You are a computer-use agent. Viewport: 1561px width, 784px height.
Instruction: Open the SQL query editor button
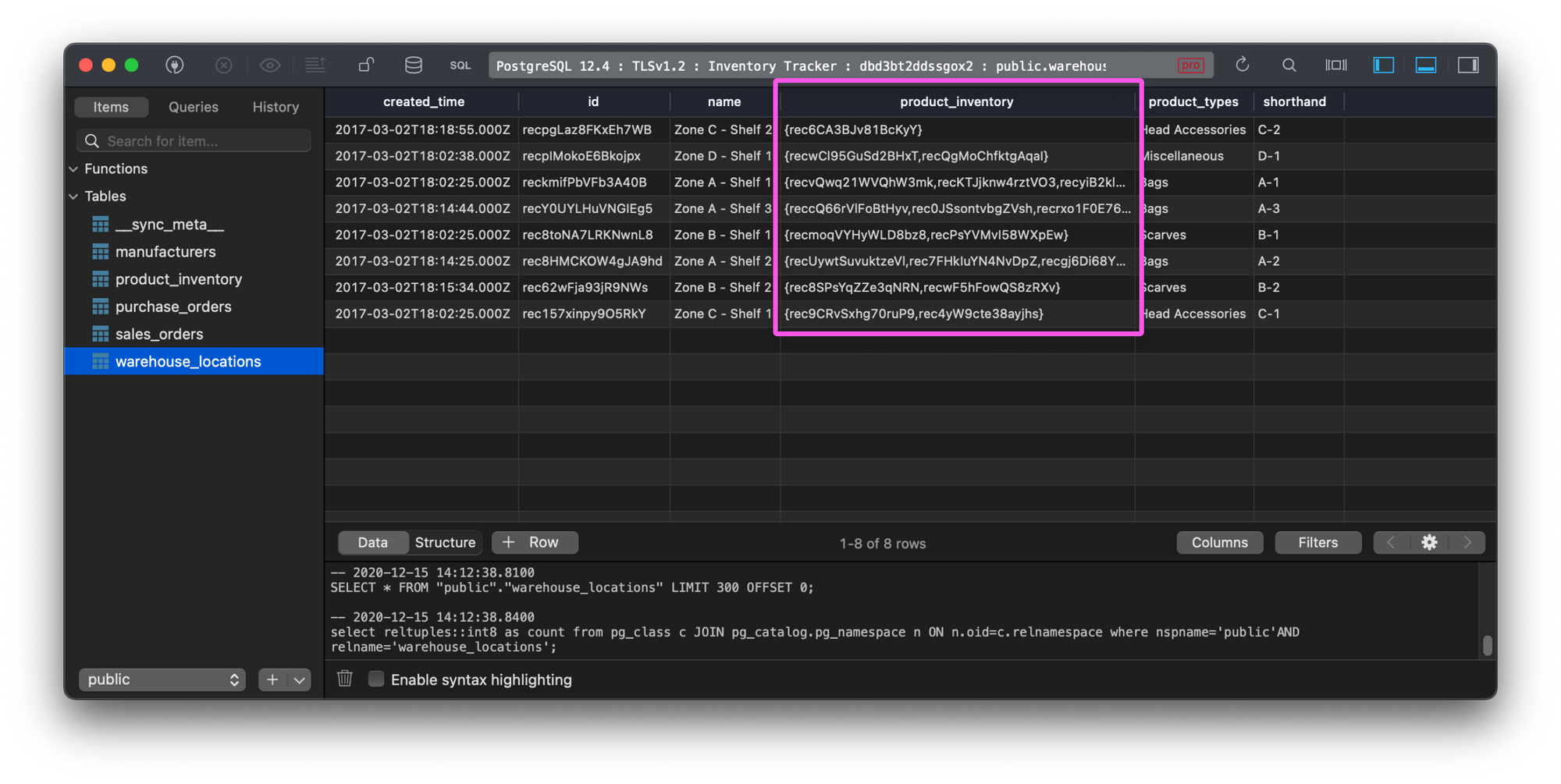click(x=460, y=66)
